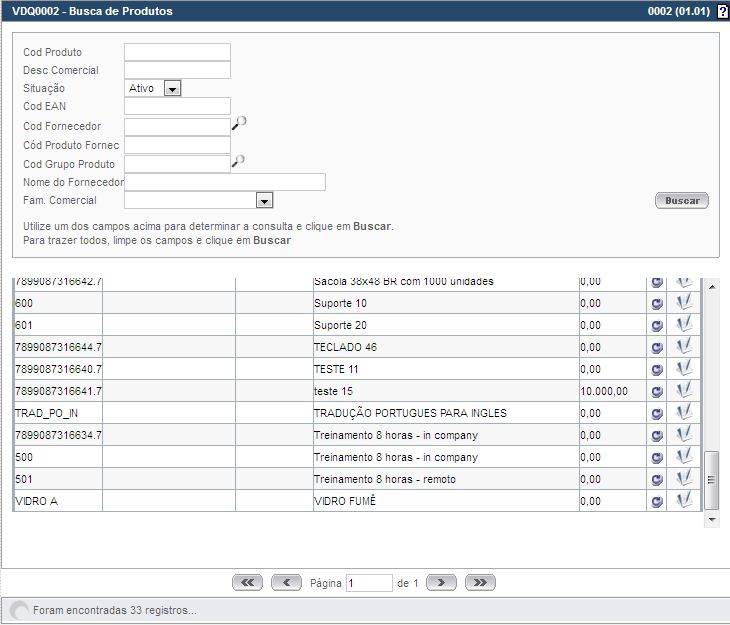Expand the Fam. Comercial dropdown
730x625 pixels.
(x=264, y=201)
